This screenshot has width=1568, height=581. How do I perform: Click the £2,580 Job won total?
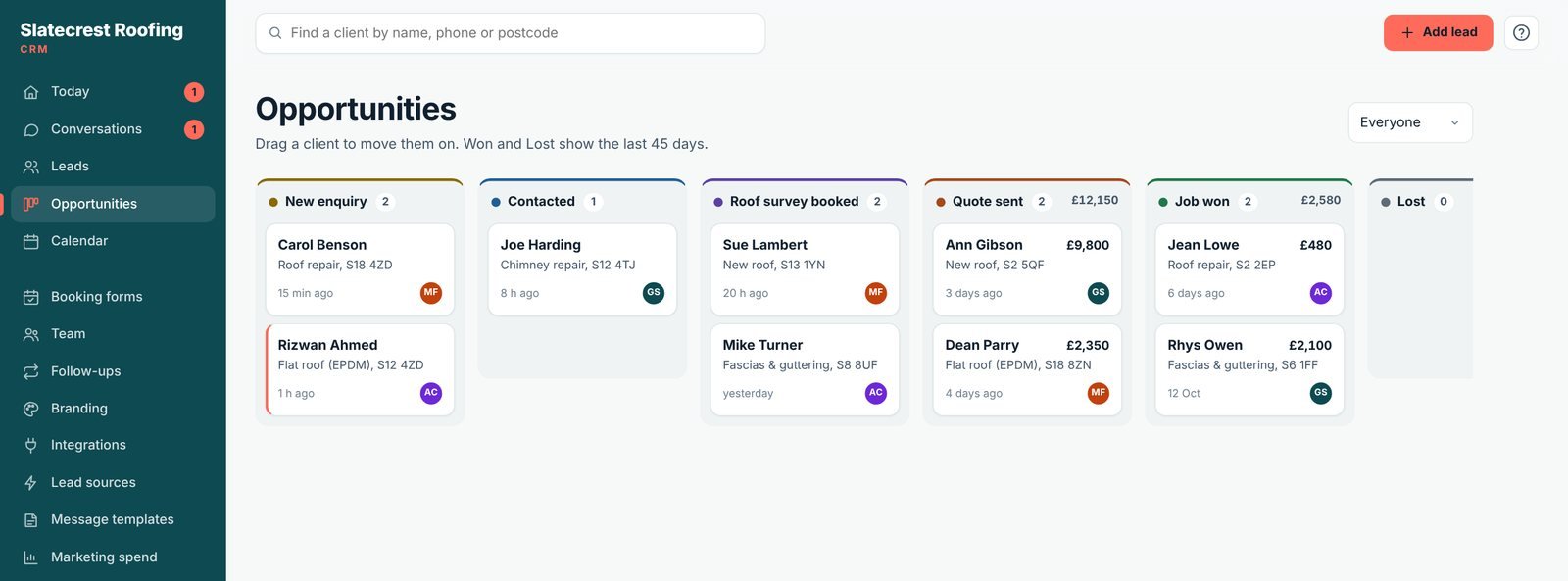(1321, 200)
